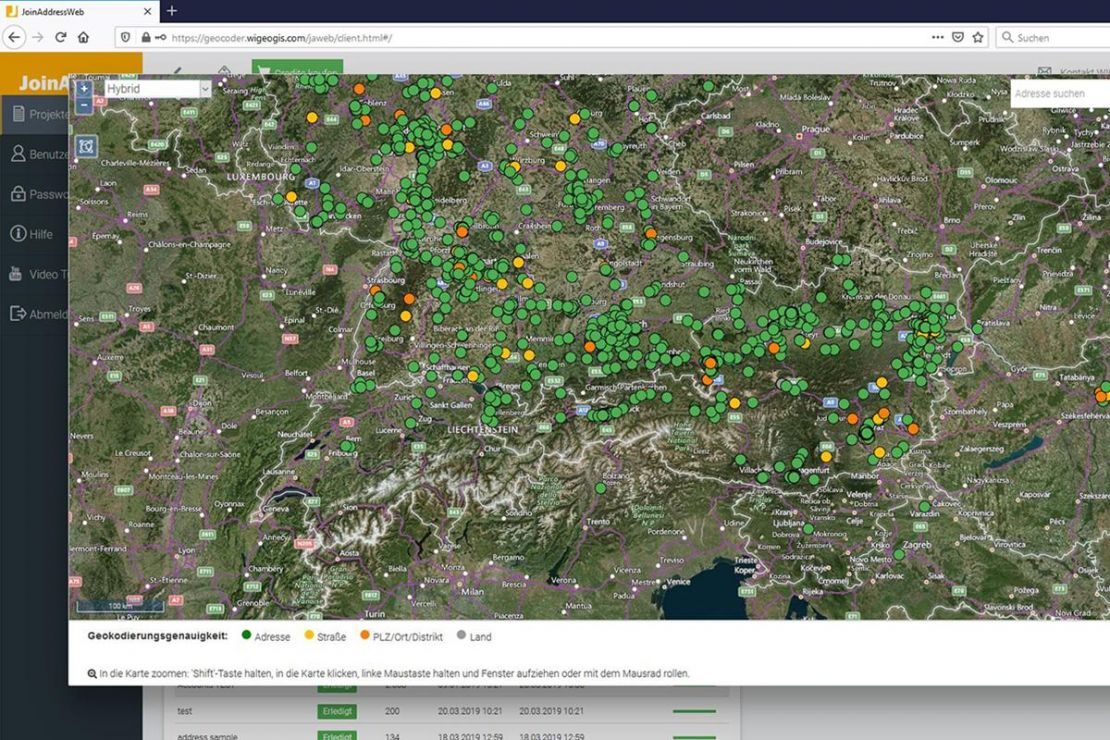Click the Geokodierungsgenauigkeit label
The width and height of the screenshot is (1110, 740).
(157, 636)
